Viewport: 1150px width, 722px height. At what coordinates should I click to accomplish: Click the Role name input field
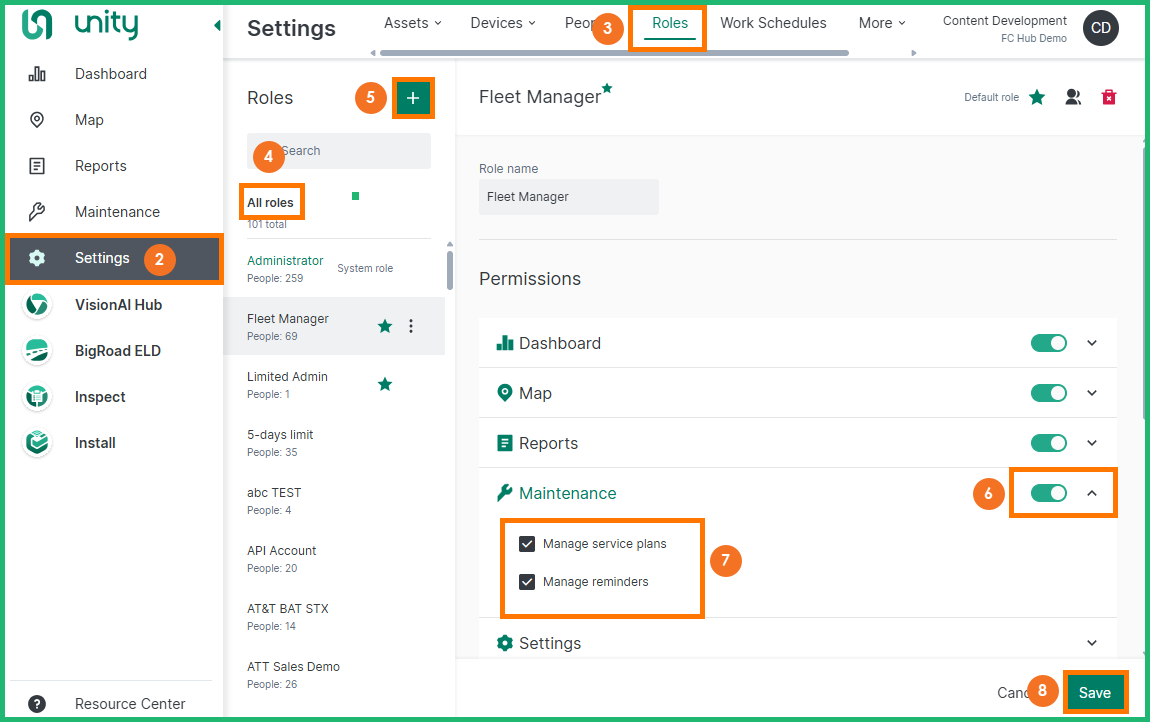point(568,197)
